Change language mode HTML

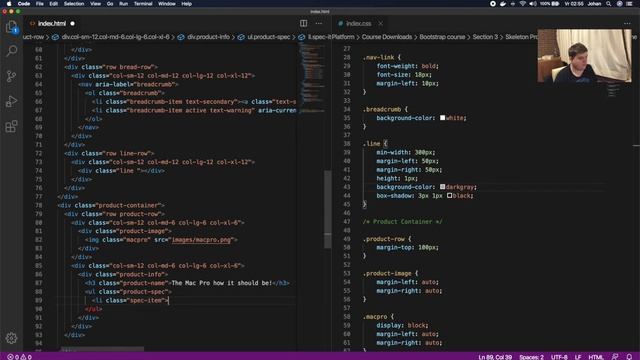click(596, 357)
